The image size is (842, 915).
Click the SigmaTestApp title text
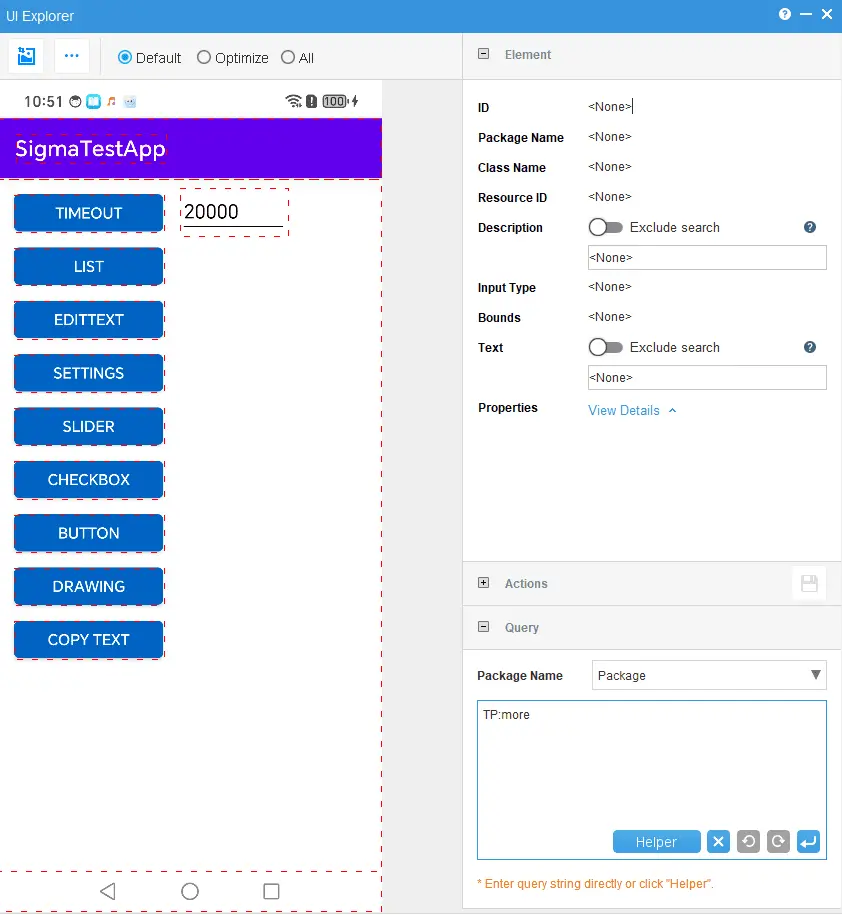pyautogui.click(x=90, y=148)
